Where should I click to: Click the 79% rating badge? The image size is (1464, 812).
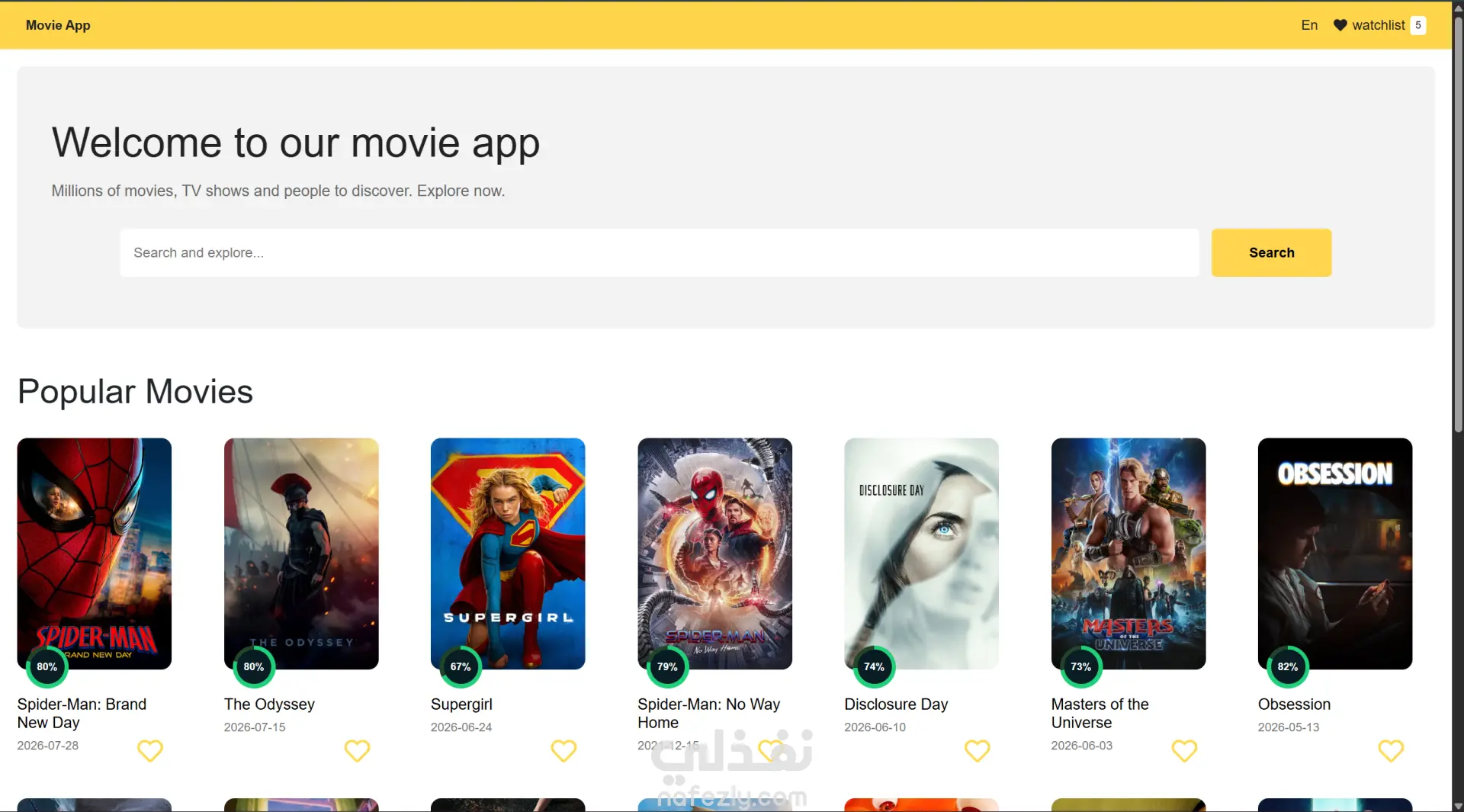click(x=667, y=666)
